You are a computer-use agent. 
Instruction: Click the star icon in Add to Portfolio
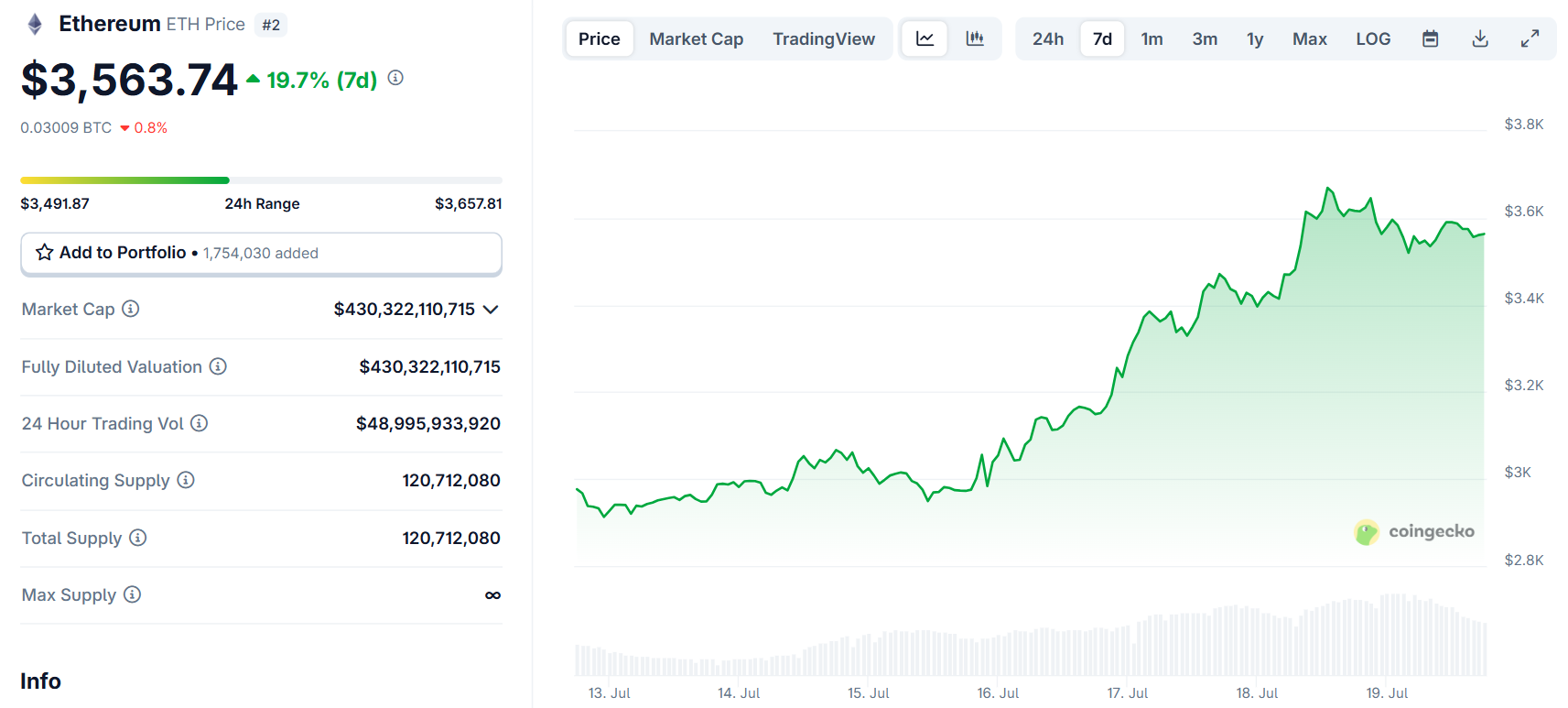(x=44, y=252)
